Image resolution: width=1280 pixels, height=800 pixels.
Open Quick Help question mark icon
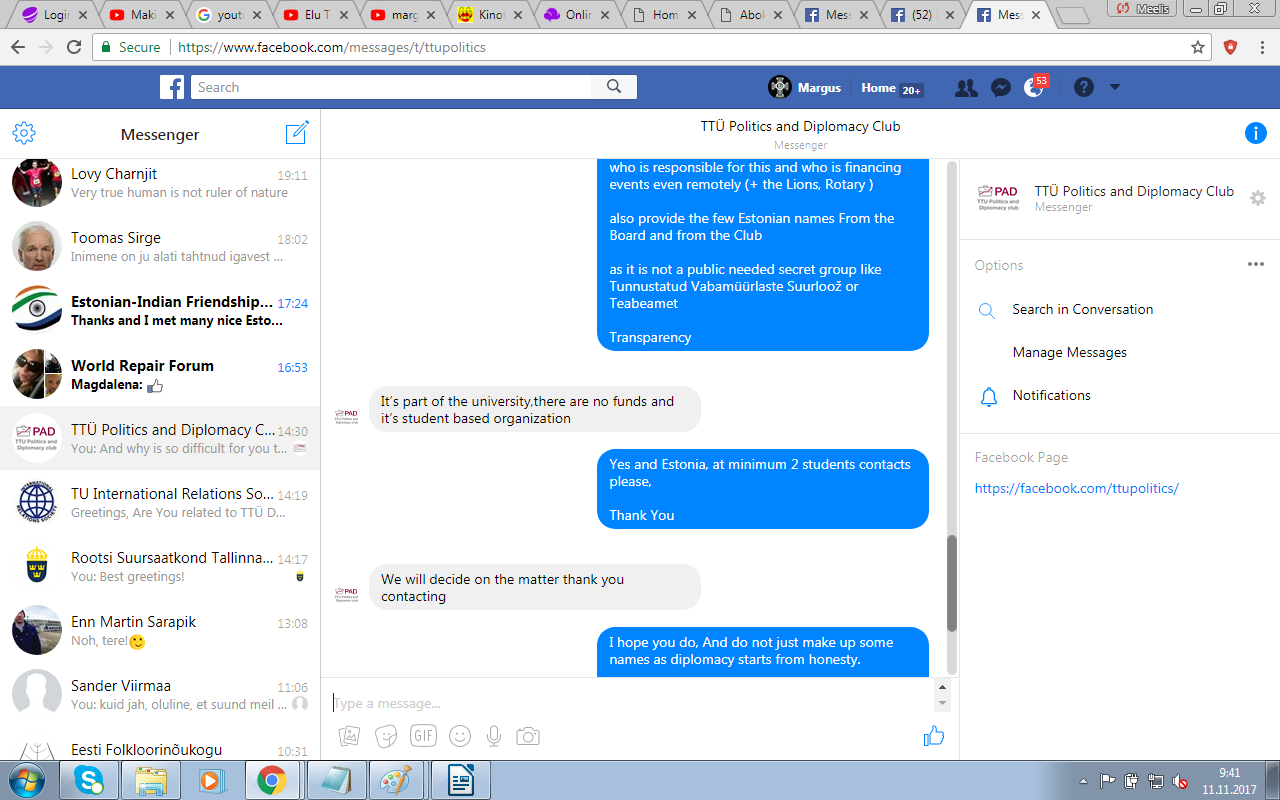click(1084, 87)
